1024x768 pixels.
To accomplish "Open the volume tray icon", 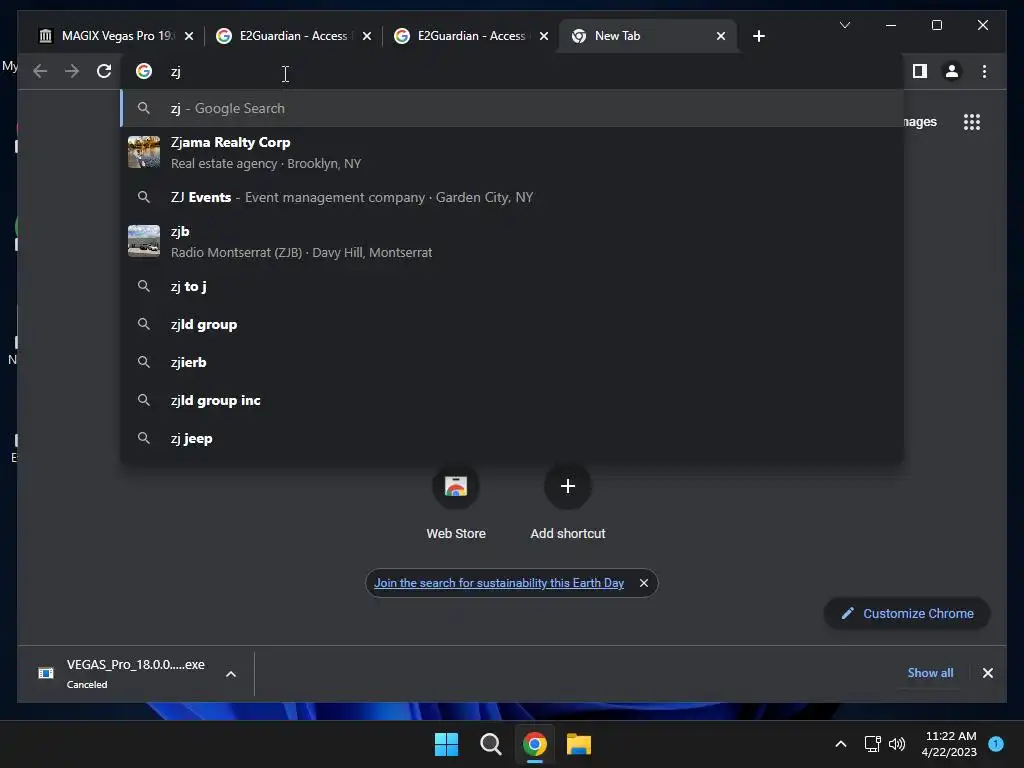I will [x=897, y=744].
